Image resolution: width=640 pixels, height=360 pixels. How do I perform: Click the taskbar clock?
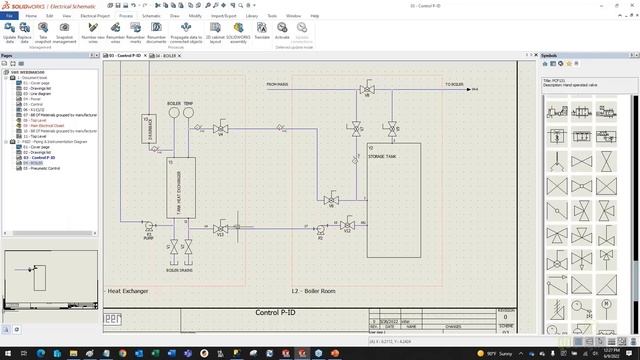click(611, 353)
